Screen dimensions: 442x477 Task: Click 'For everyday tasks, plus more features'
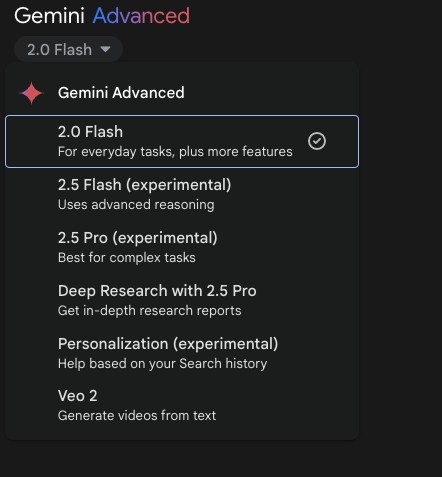tap(175, 152)
